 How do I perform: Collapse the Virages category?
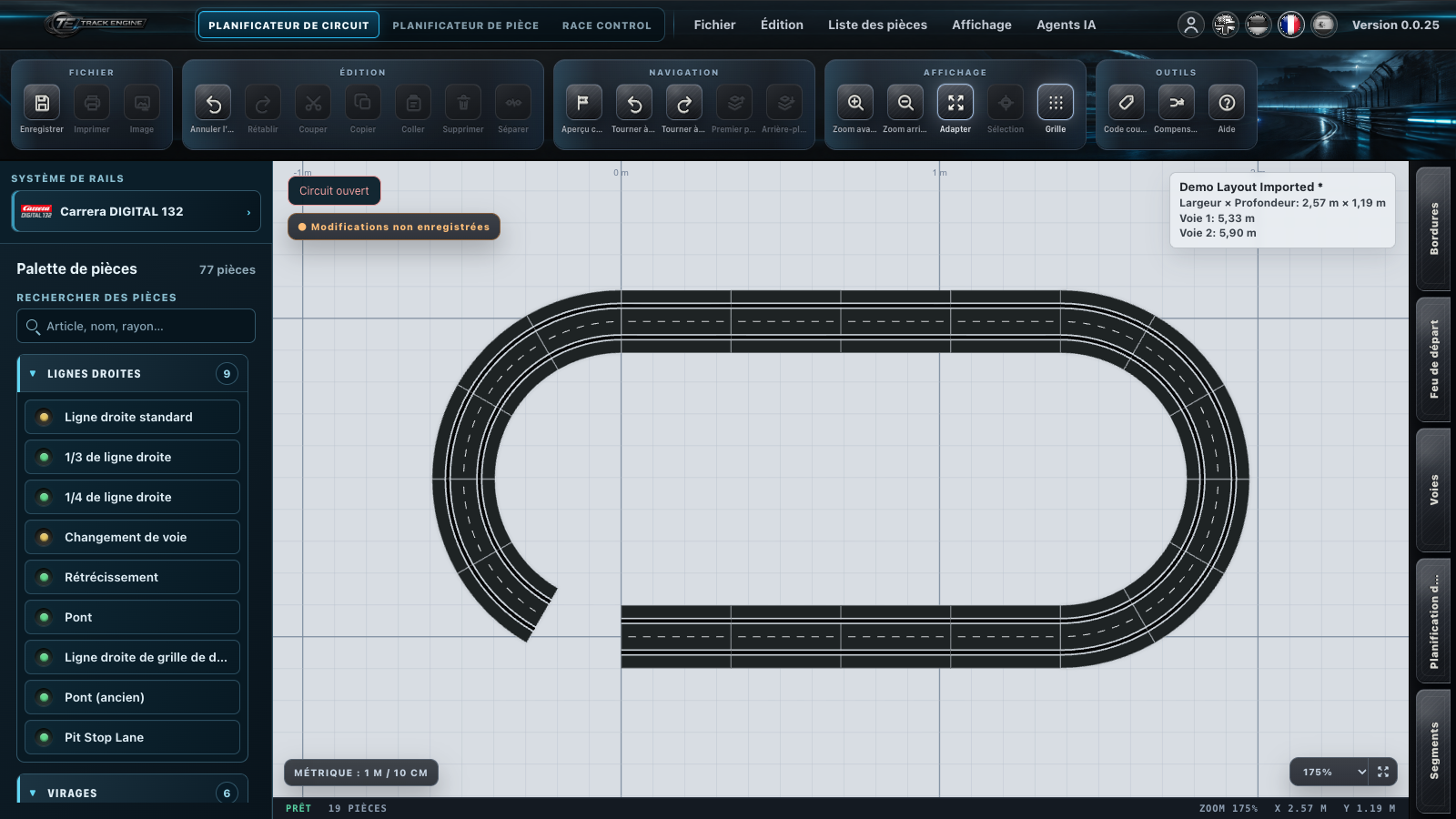pos(133,793)
